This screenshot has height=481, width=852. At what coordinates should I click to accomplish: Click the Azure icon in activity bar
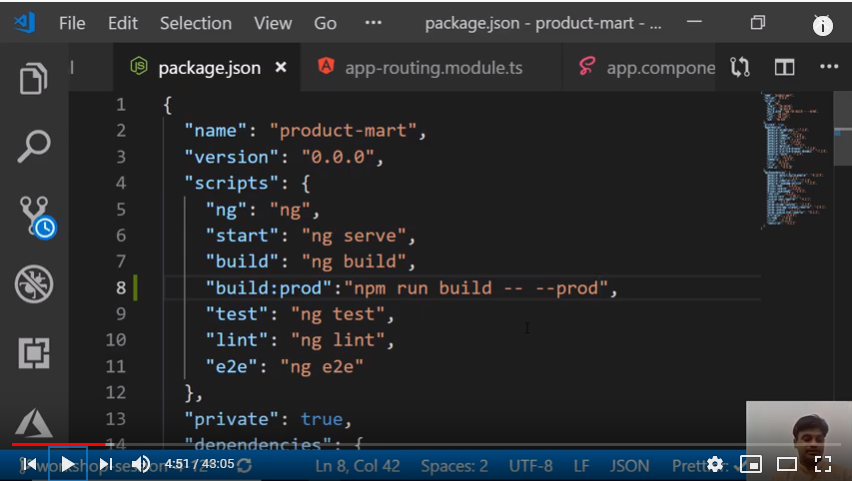pyautogui.click(x=34, y=422)
